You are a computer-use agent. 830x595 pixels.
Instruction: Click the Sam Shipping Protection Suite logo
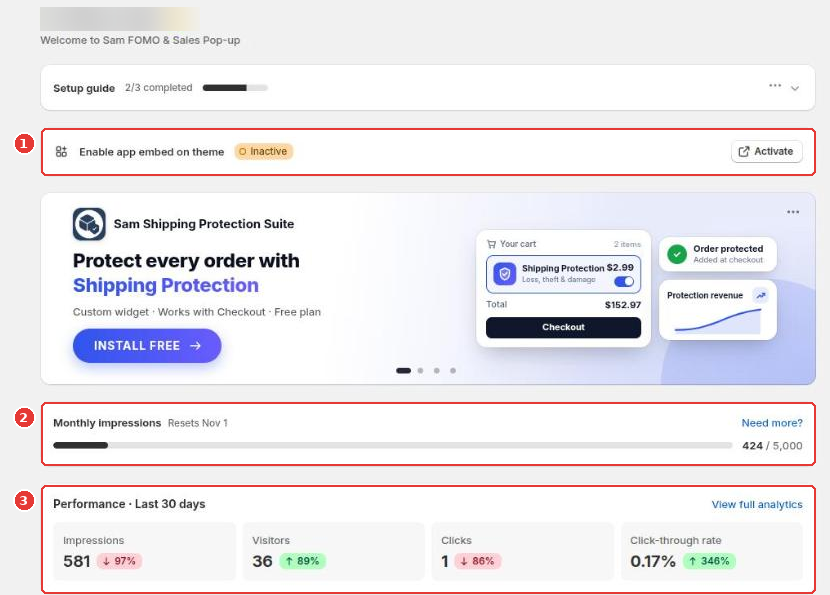89,224
